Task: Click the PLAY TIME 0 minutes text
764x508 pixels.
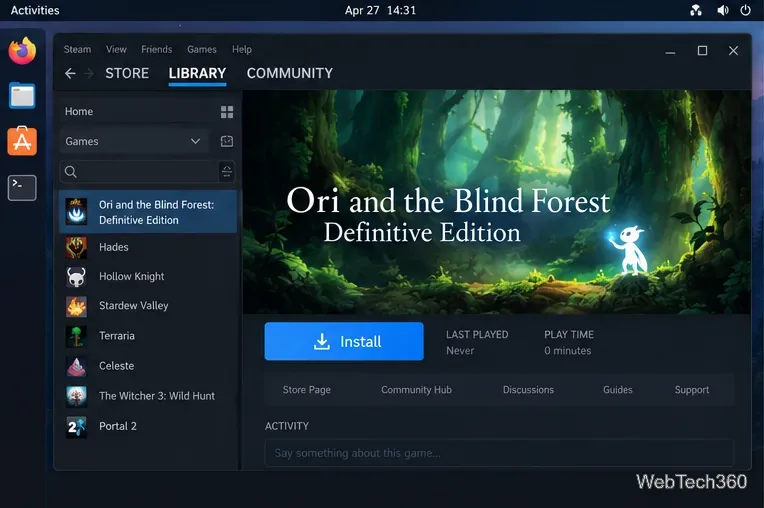Action: click(569, 342)
